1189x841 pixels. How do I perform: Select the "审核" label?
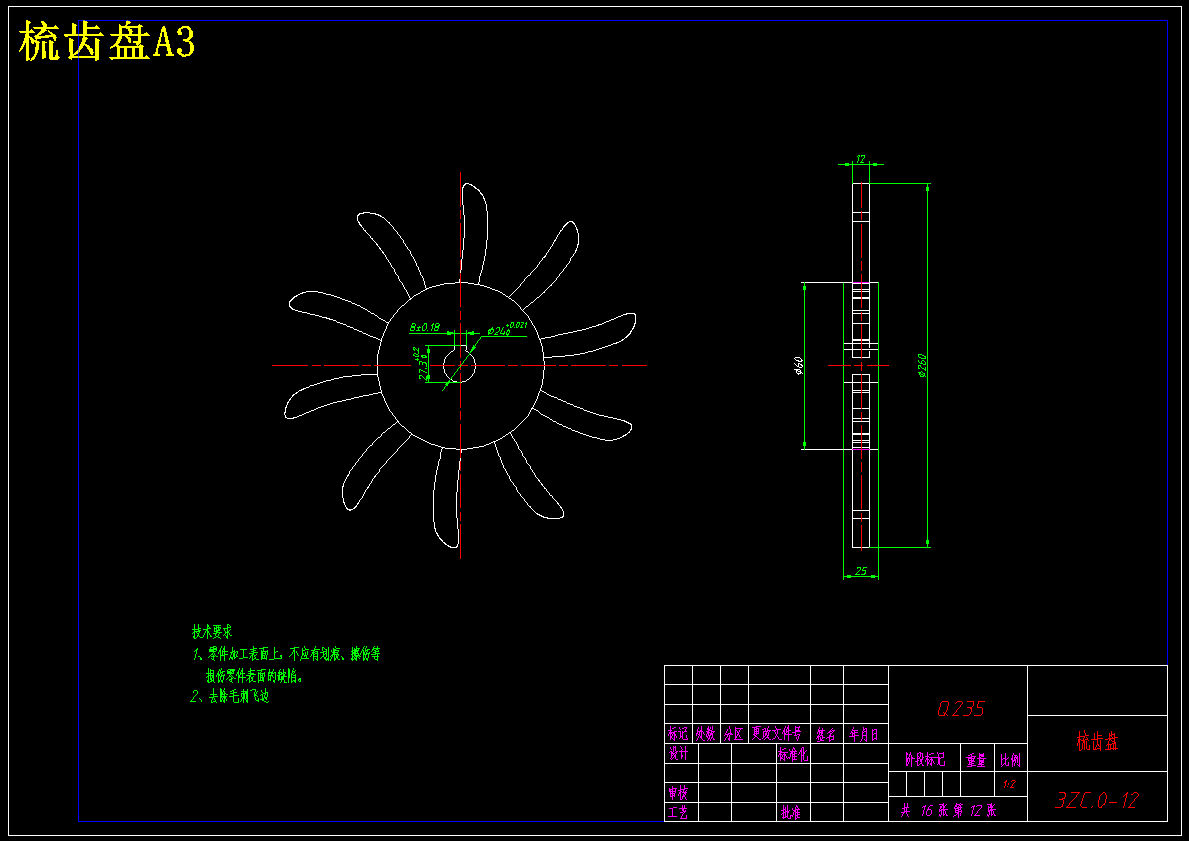click(x=678, y=792)
